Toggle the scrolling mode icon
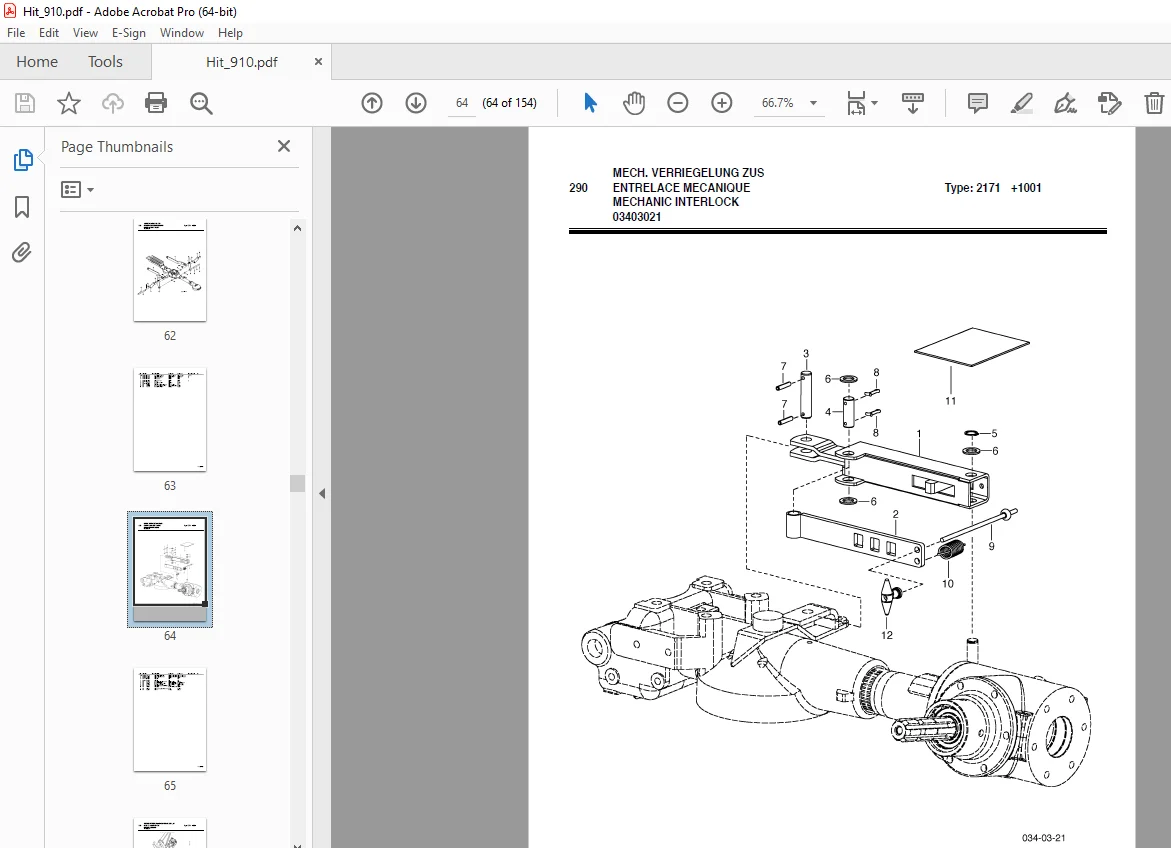The width and height of the screenshot is (1171, 848). point(913,103)
